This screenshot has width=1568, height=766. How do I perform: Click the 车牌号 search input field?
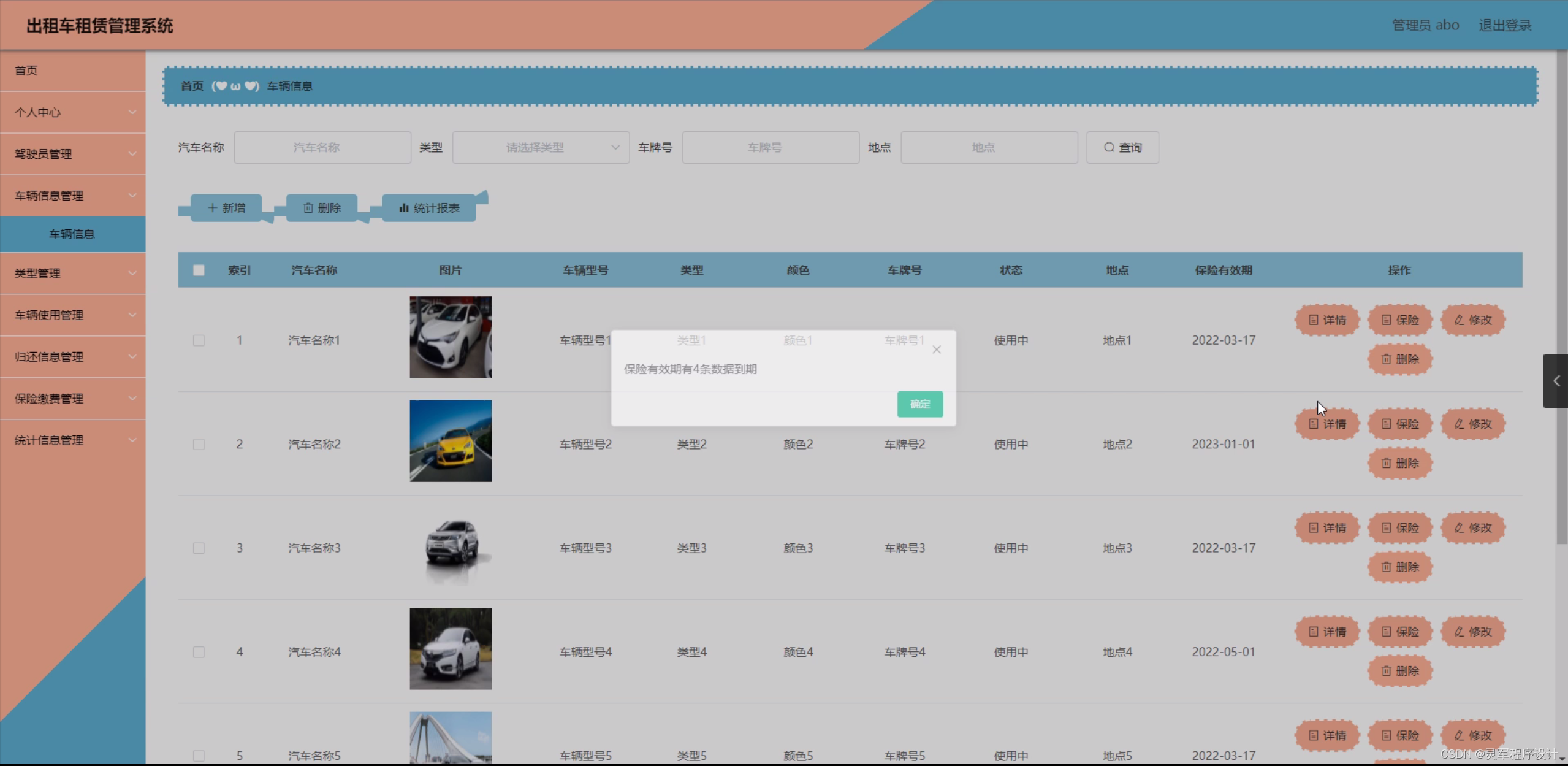click(770, 147)
